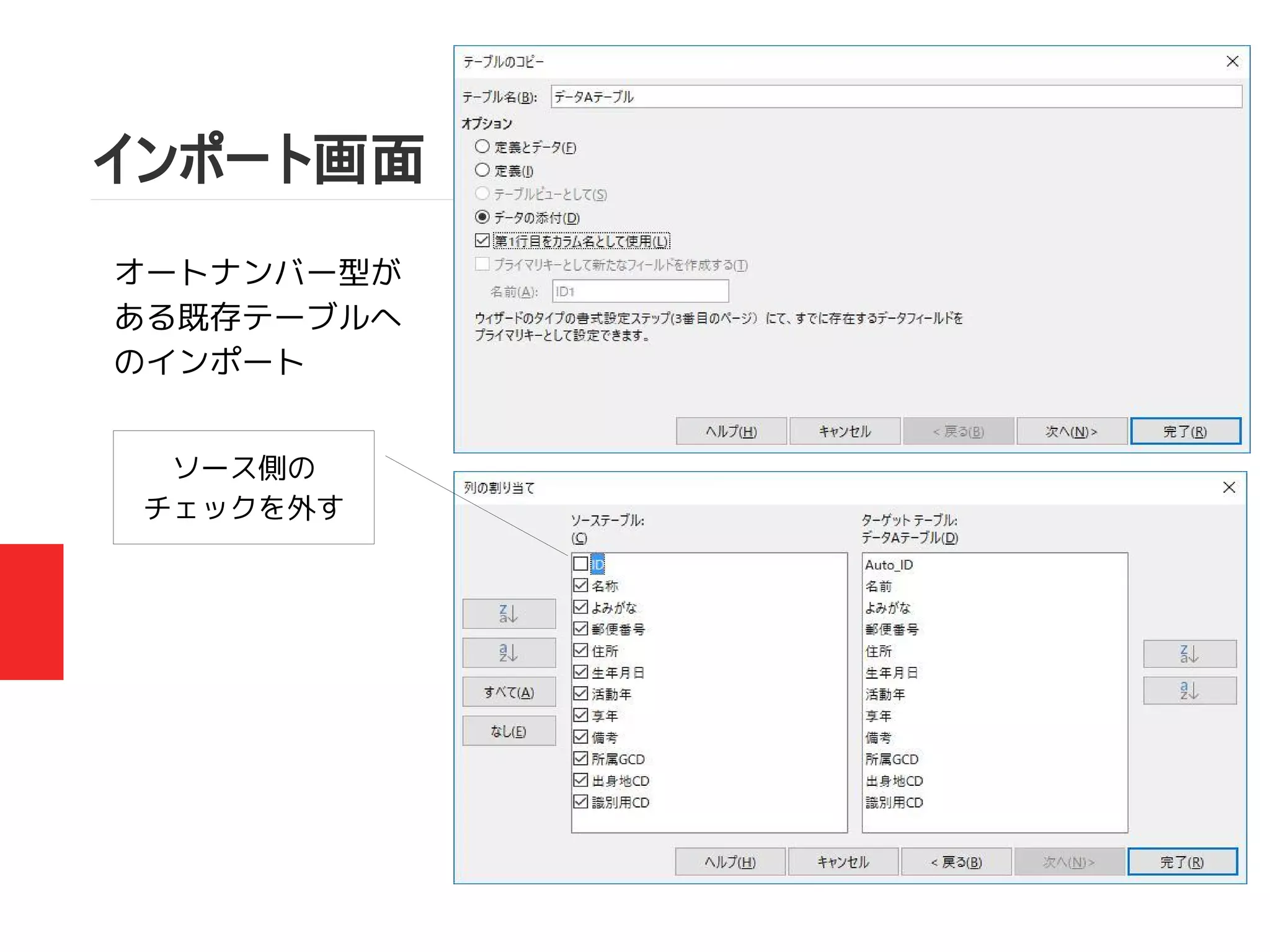Click ヘルプ in the column assignment dialog
This screenshot has height=952, width=1270.
[x=730, y=862]
